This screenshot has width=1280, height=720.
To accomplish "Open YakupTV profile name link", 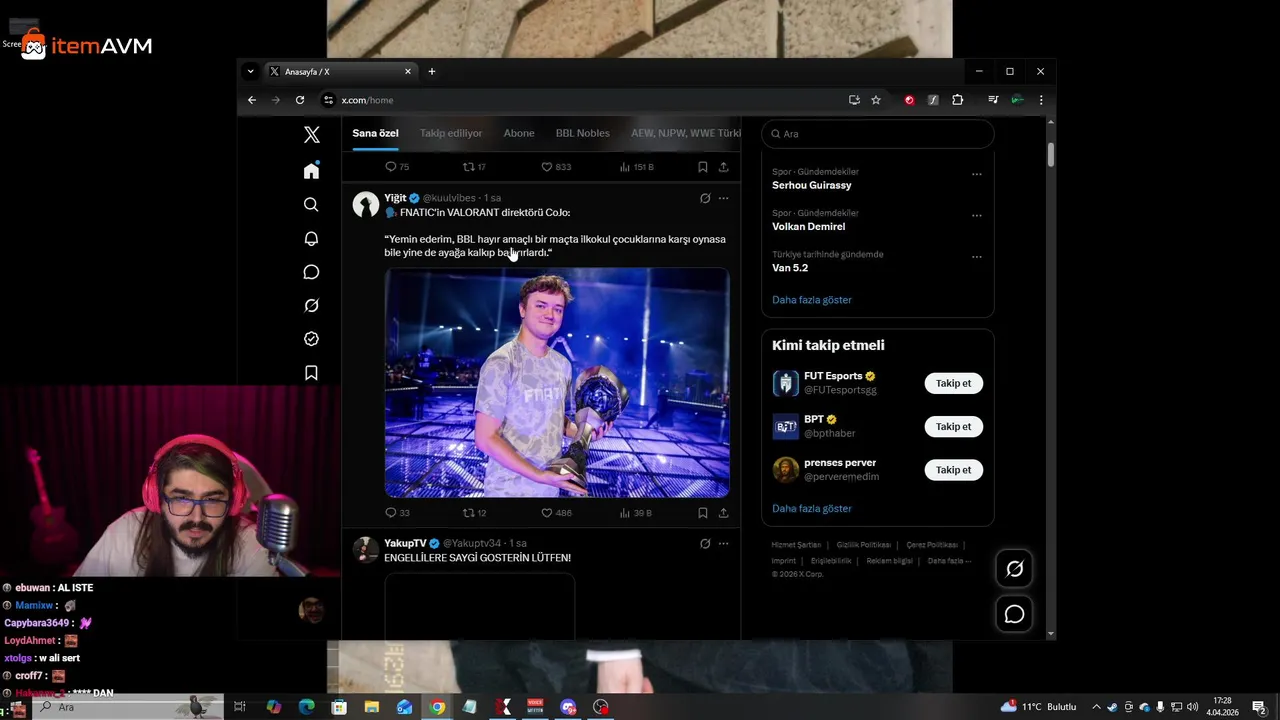I will click(405, 543).
